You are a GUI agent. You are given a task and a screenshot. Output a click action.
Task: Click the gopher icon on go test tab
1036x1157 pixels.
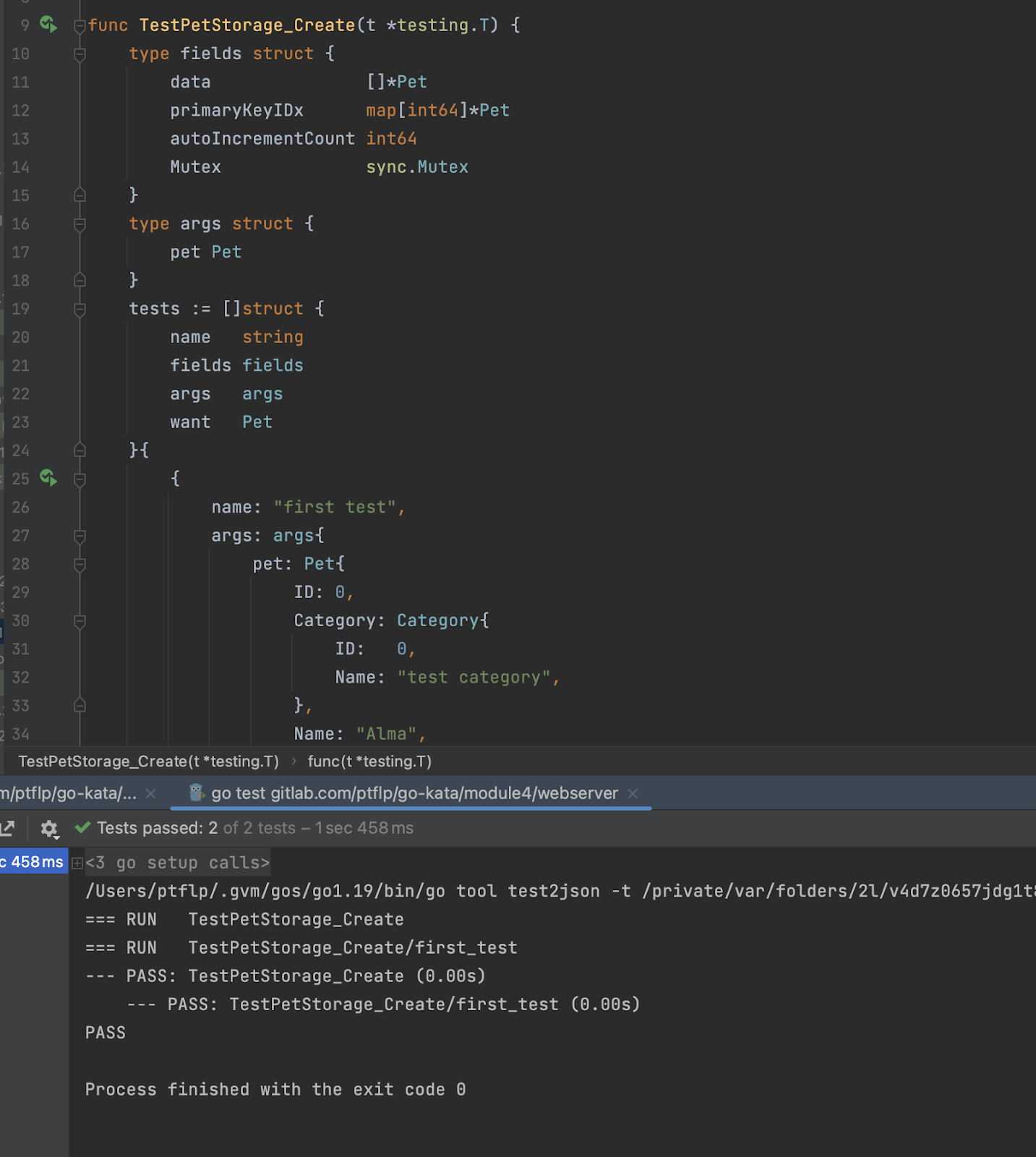[x=196, y=793]
